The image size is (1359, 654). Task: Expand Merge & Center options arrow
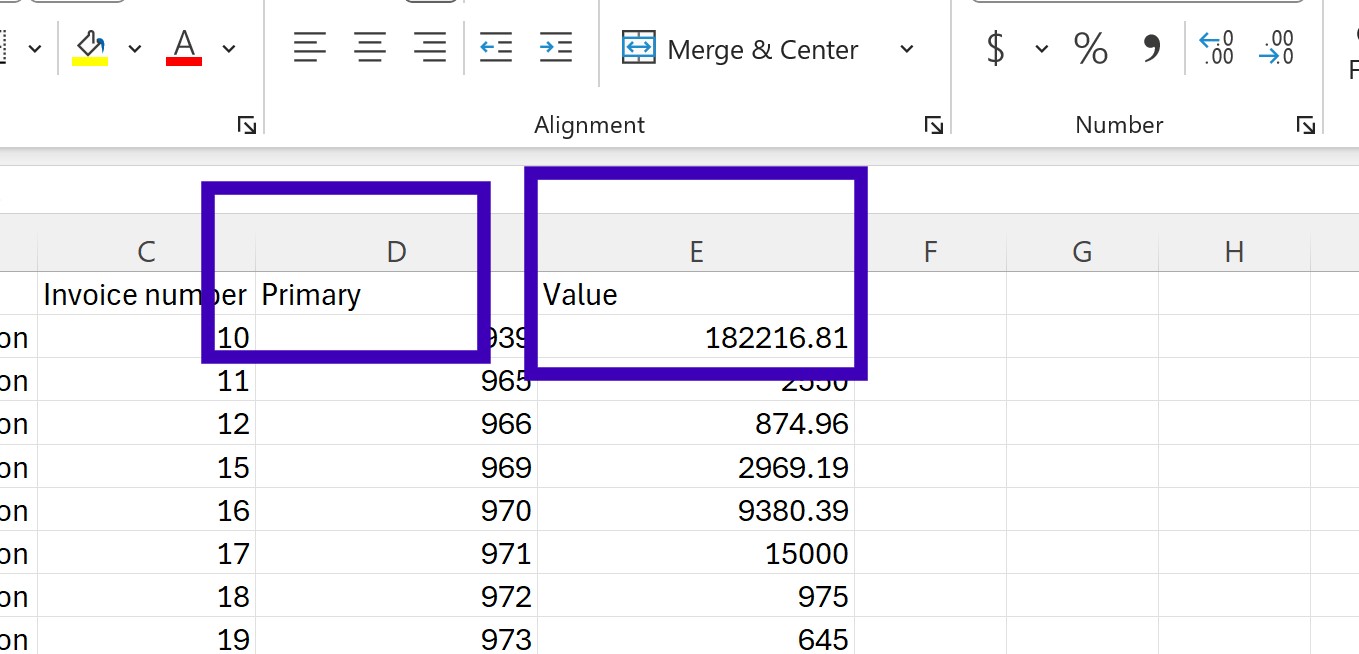point(907,49)
